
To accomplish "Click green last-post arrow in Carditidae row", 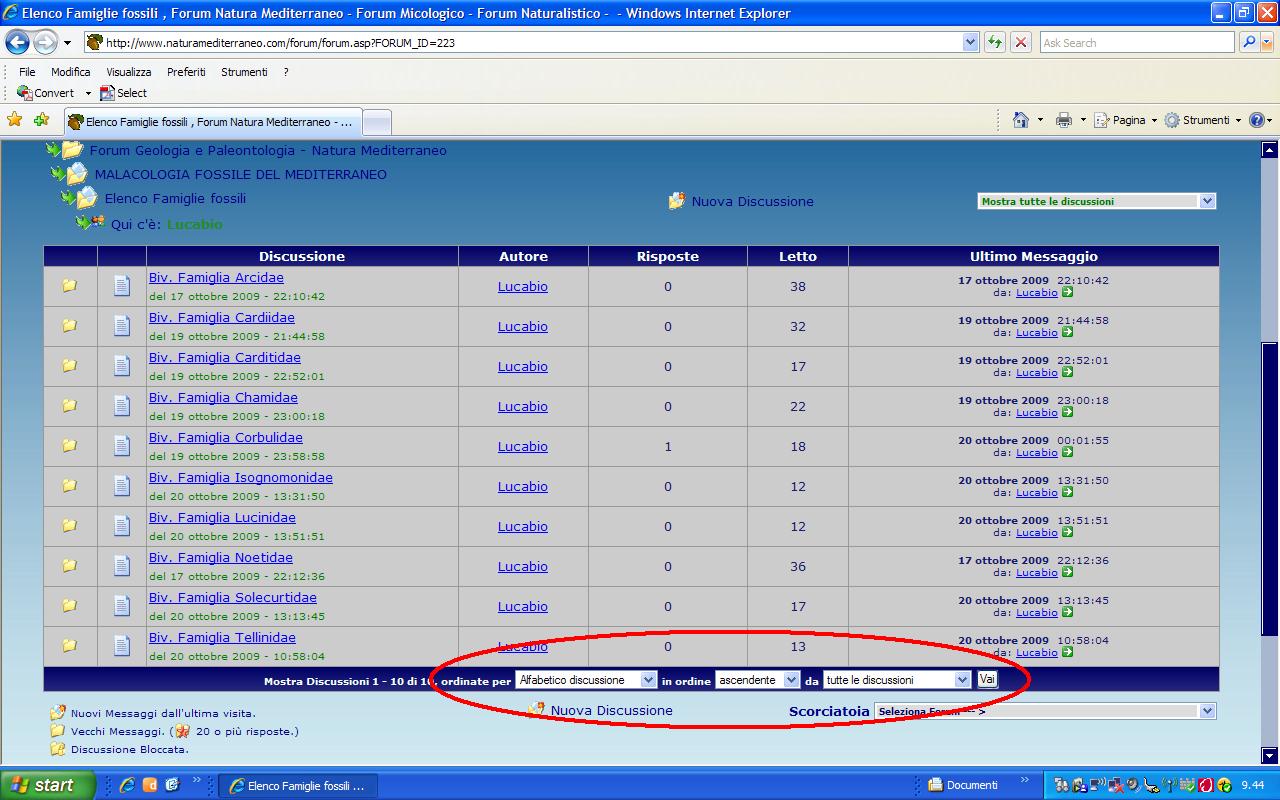I will click(x=1068, y=372).
